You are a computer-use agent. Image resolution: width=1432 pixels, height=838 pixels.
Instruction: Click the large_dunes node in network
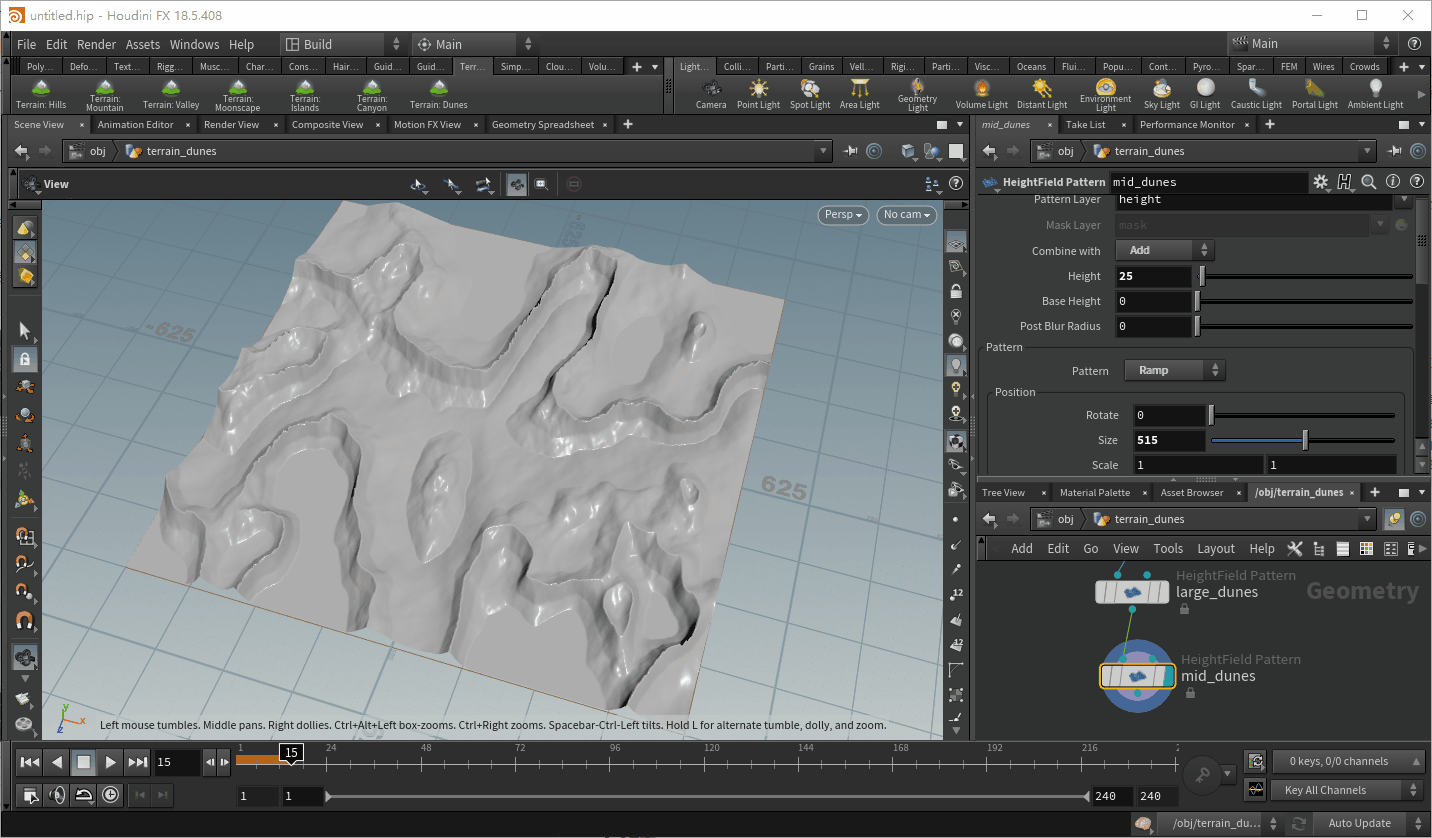1132,593
